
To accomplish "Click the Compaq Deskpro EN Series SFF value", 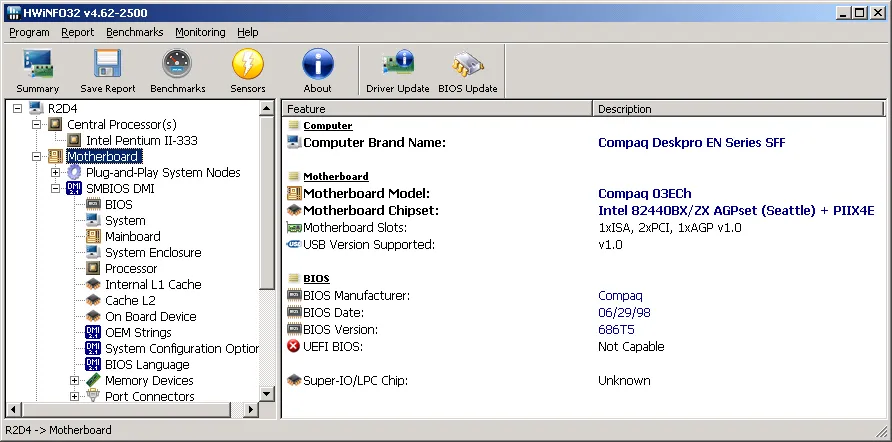I will coord(691,143).
